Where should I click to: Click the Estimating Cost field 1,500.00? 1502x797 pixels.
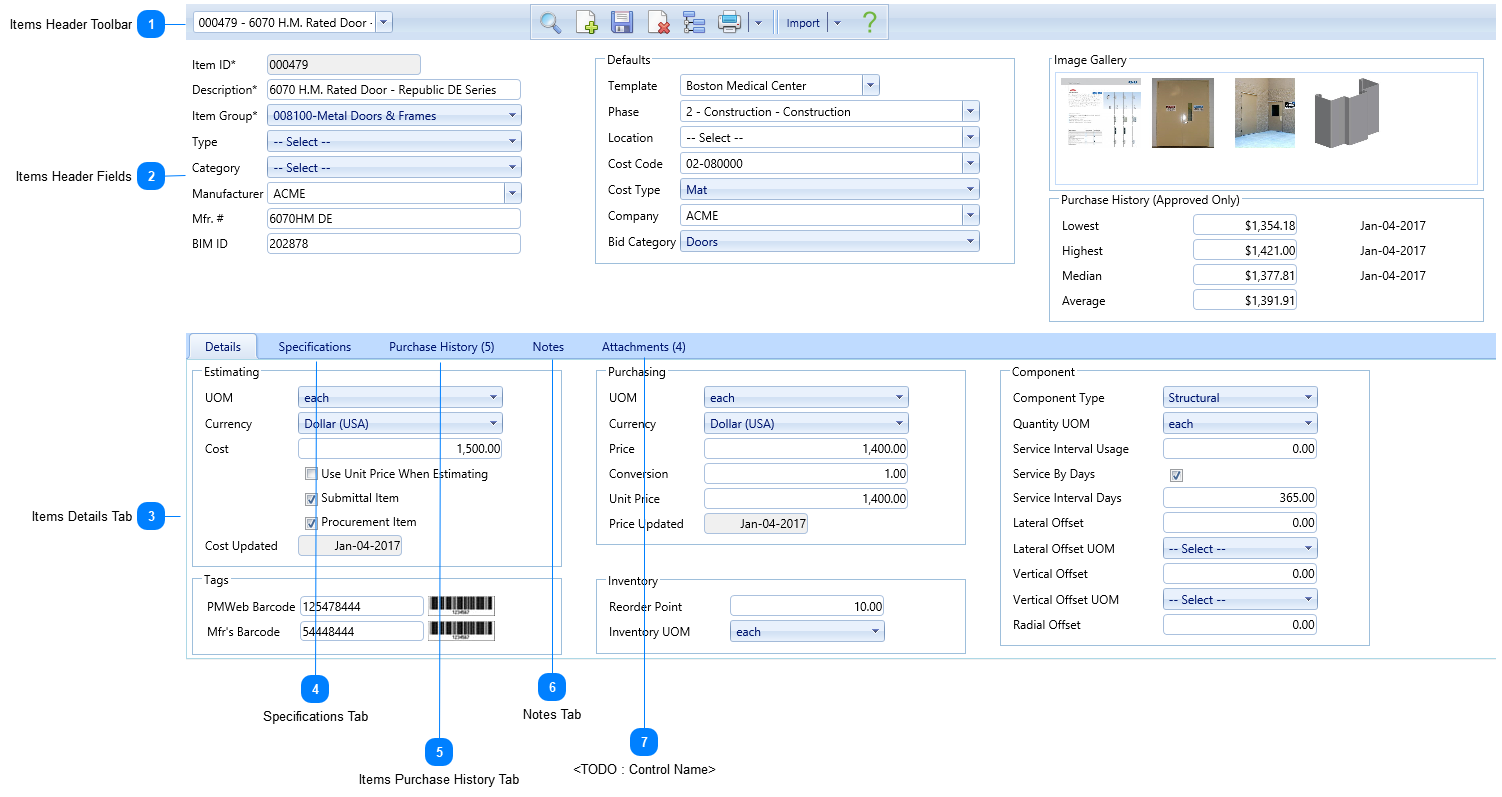(400, 449)
